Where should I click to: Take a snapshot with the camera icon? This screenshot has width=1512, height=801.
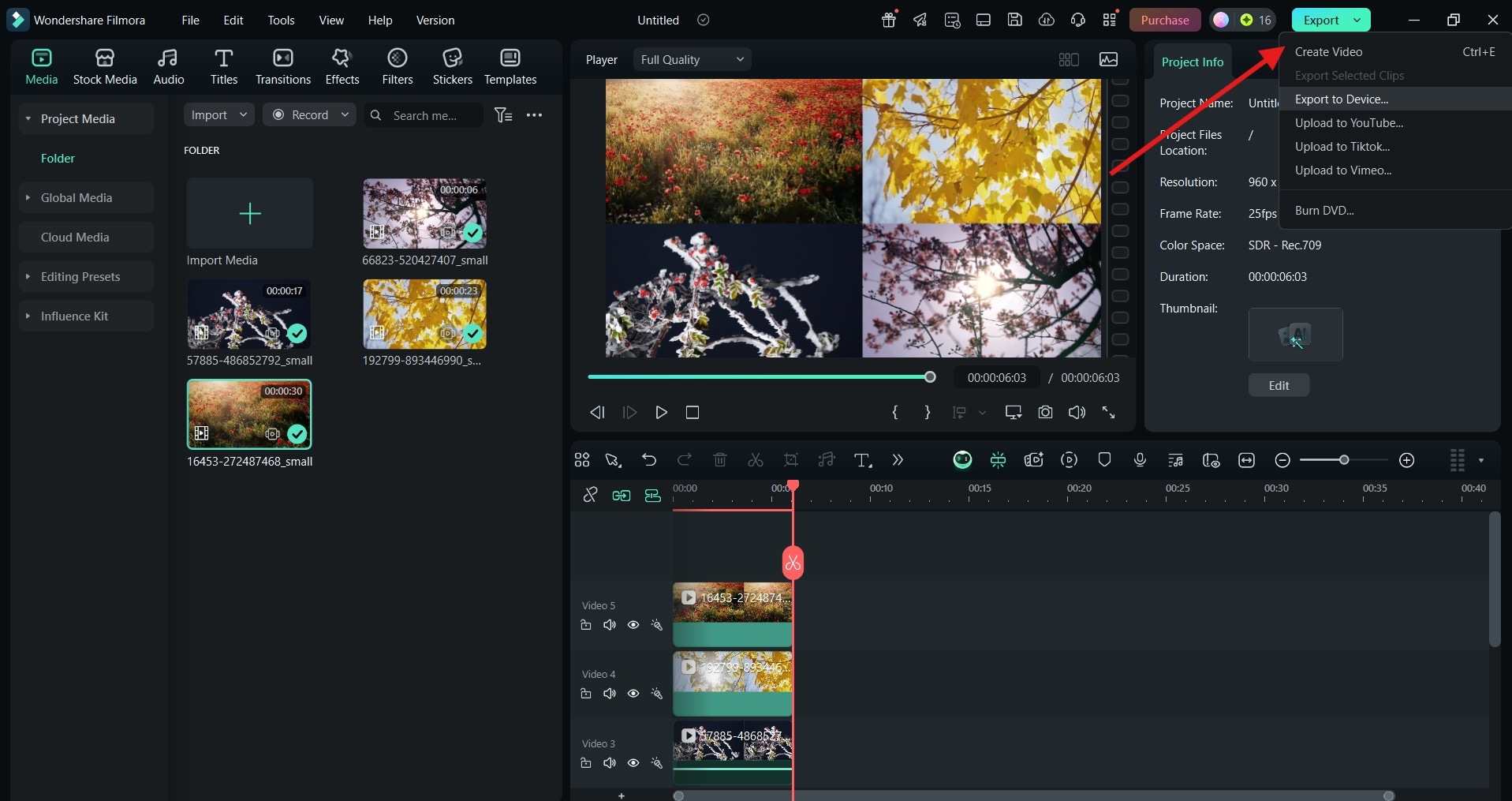tap(1045, 413)
